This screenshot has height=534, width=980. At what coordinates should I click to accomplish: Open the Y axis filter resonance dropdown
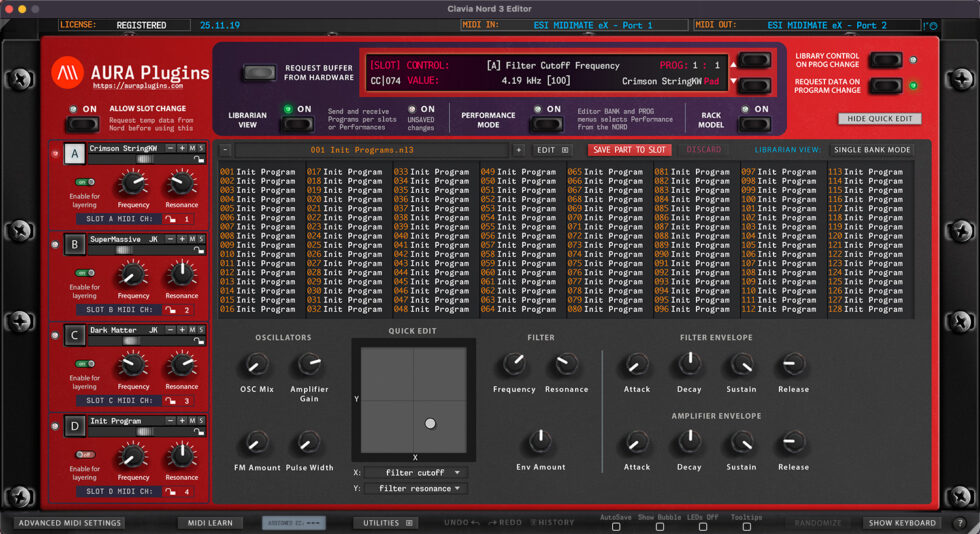(416, 488)
